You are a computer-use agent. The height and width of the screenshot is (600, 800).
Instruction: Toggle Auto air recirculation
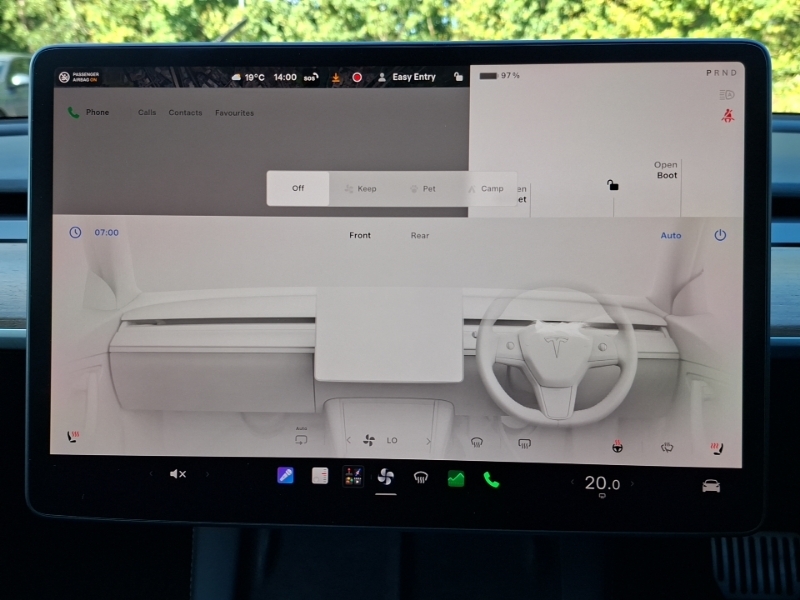pos(301,437)
